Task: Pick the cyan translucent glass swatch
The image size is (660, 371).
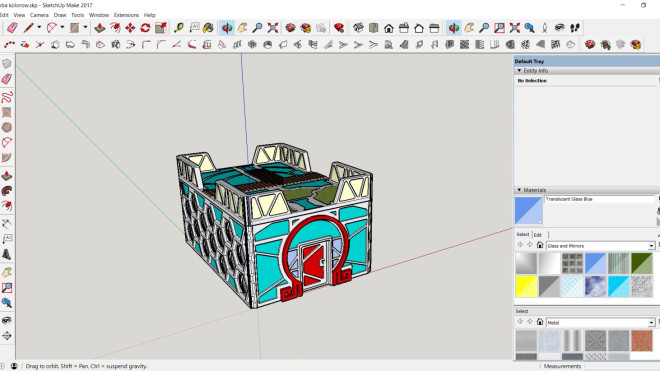Action: coord(618,286)
